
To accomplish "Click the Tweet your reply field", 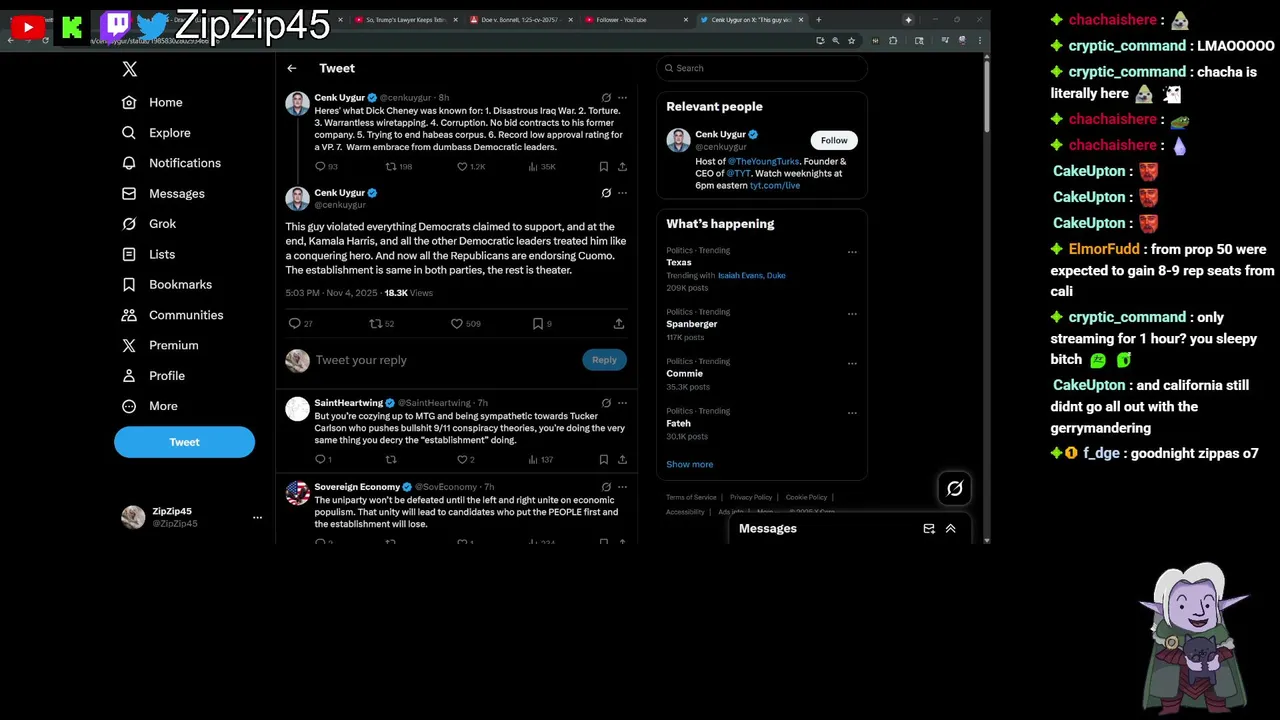I will tap(445, 360).
